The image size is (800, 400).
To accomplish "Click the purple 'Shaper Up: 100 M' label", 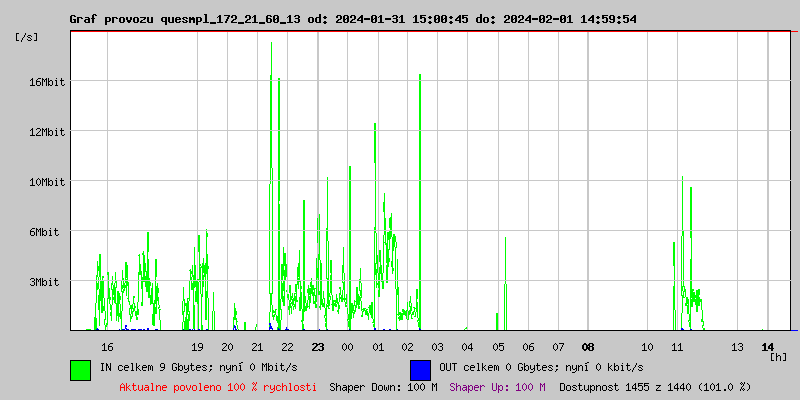I will [497, 387].
